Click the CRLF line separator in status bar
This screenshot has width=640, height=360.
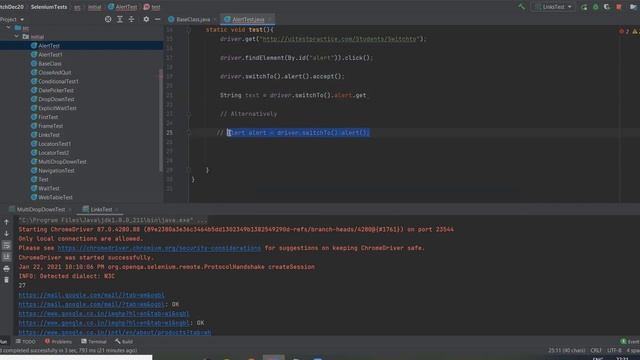[596, 351]
